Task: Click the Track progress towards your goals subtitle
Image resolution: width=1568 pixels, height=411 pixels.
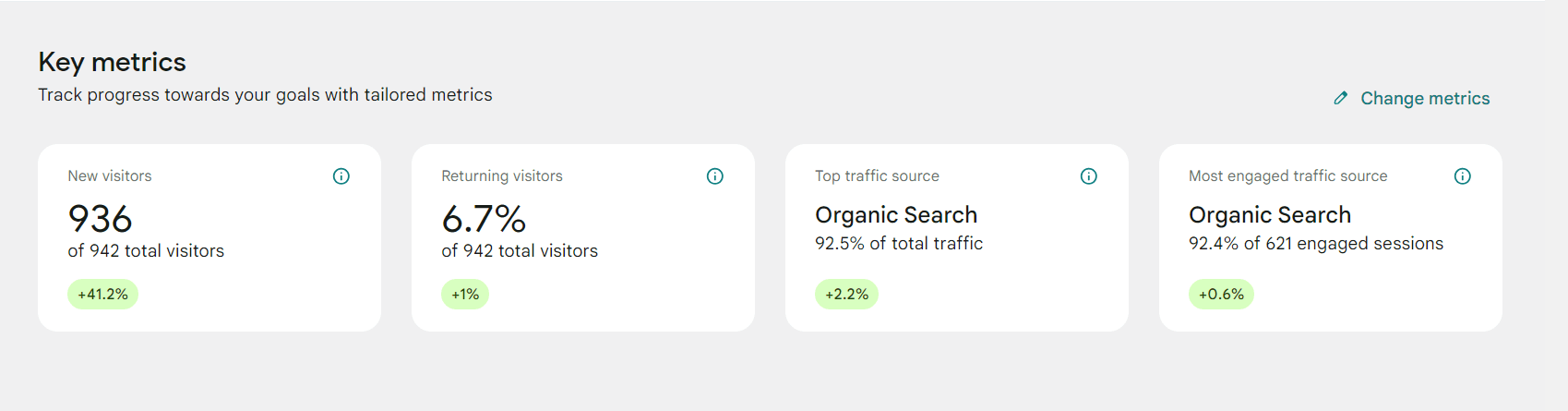Action: pos(265,95)
